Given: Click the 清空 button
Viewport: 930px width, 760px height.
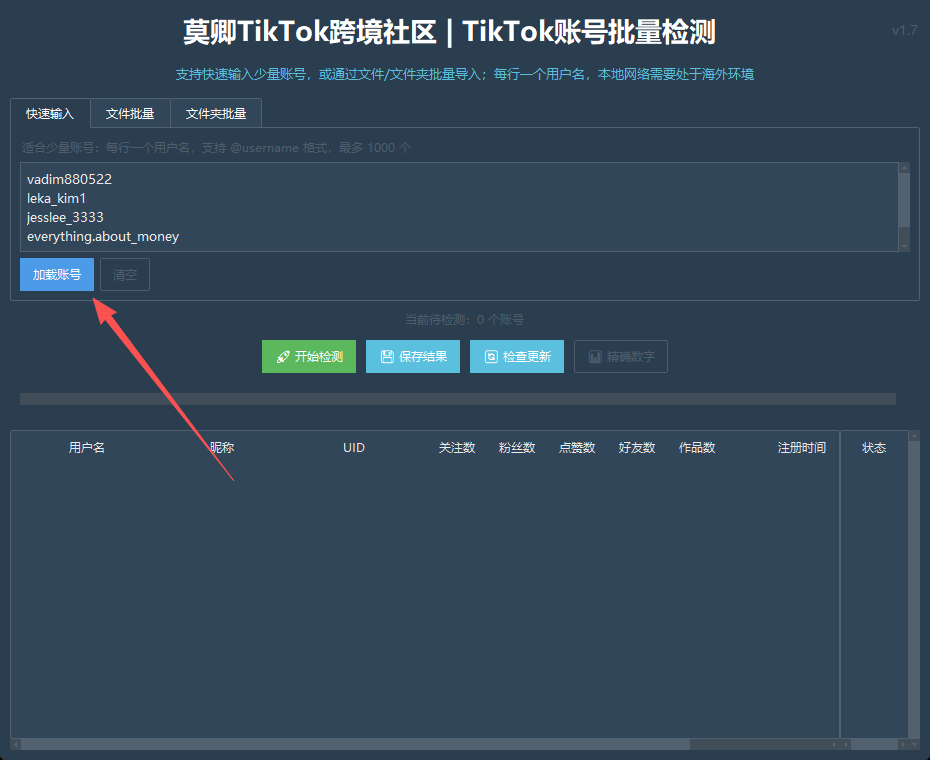Looking at the screenshot, I should click(125, 275).
